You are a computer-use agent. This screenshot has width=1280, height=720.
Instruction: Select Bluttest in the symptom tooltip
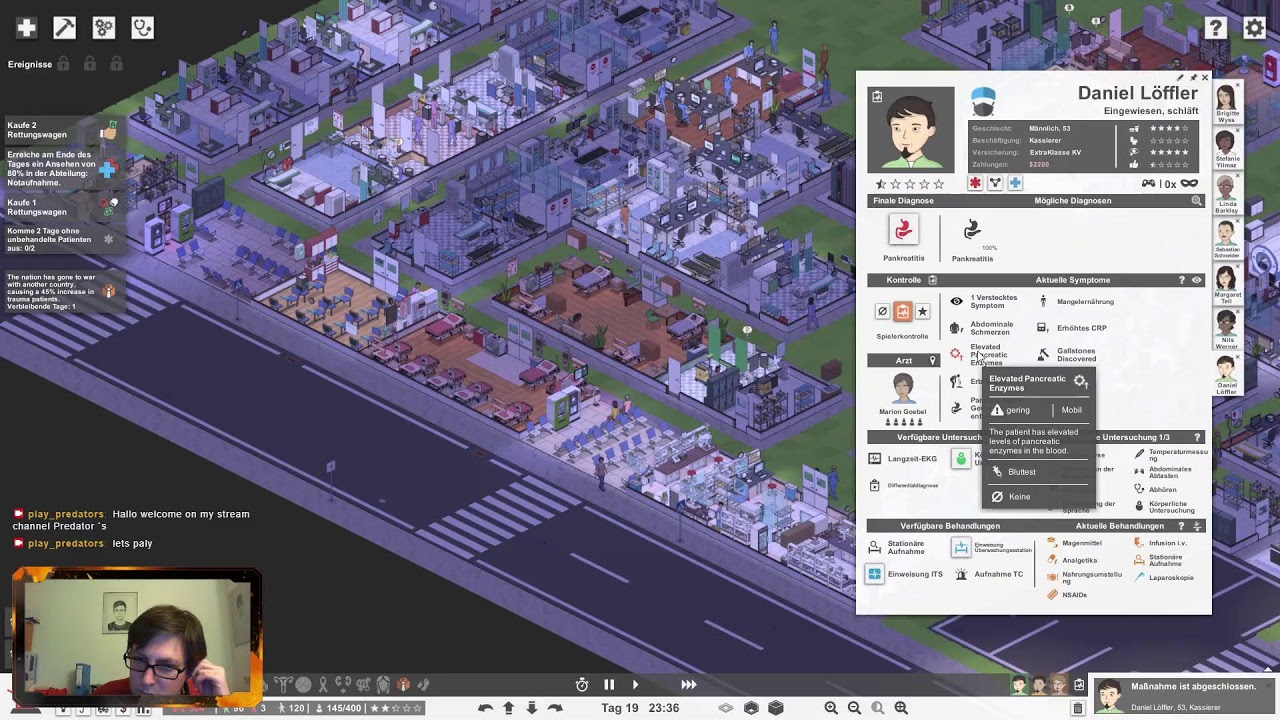(x=1023, y=472)
